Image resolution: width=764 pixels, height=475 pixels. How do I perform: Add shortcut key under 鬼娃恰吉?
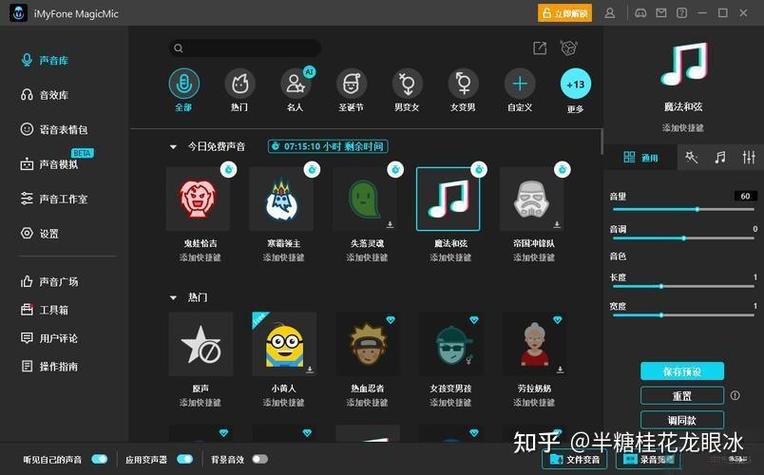pyautogui.click(x=200, y=257)
